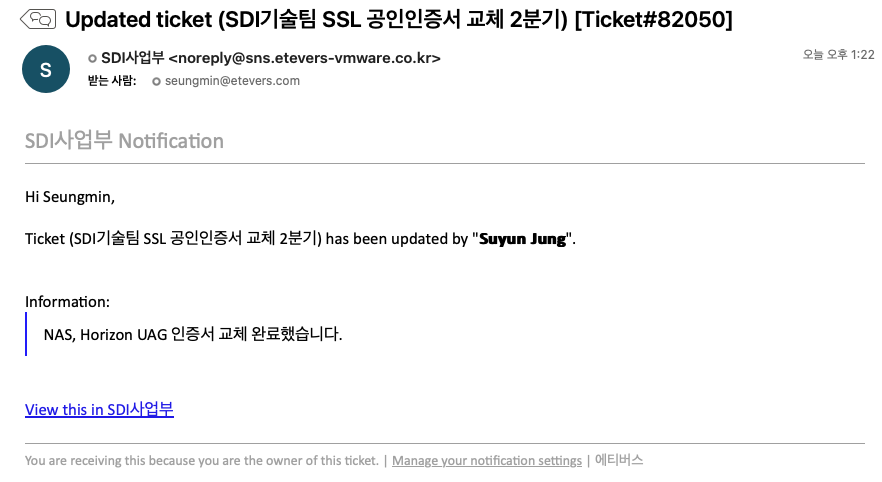
Task: Click the timestamp 오늘 오후 1:22
Action: tap(838, 55)
